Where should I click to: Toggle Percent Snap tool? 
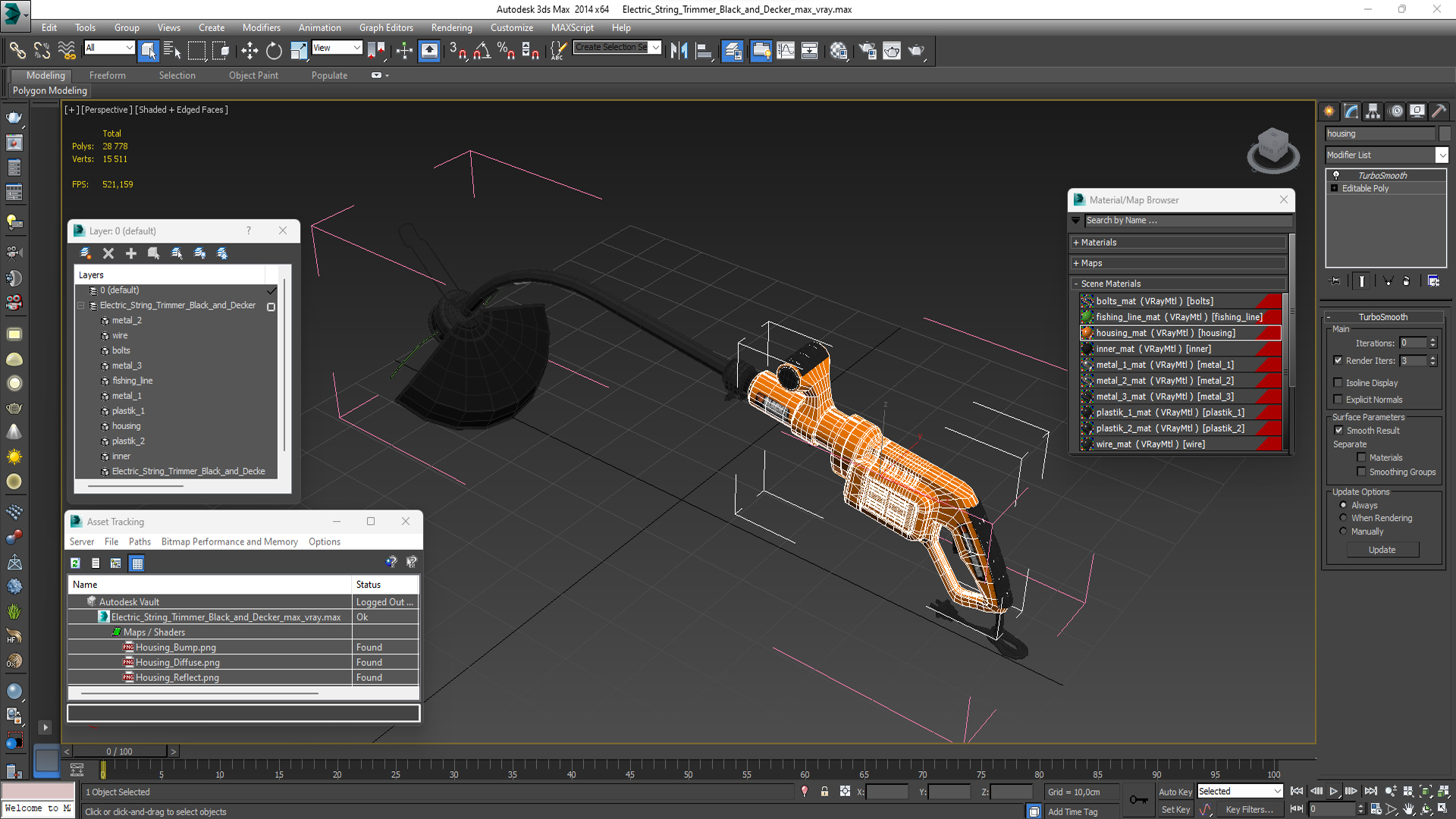click(x=506, y=51)
